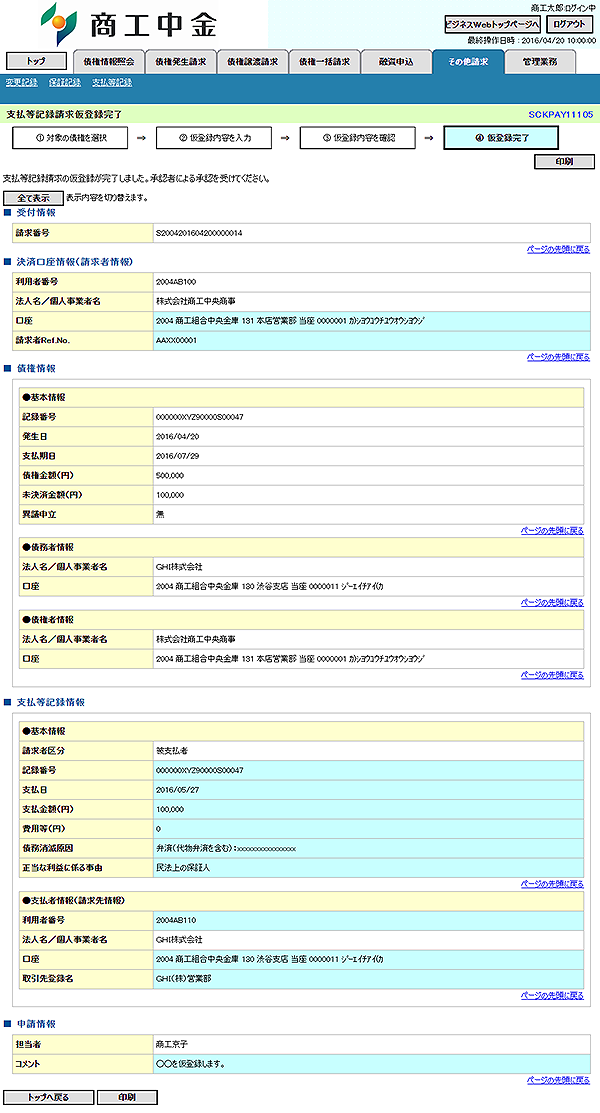This screenshot has height=1113, width=600.
Task: Open the ビジネスWebトップページへ button
Action: (x=493, y=24)
